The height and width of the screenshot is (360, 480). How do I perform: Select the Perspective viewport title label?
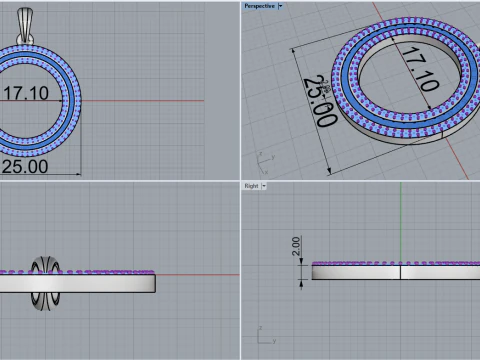click(x=259, y=6)
